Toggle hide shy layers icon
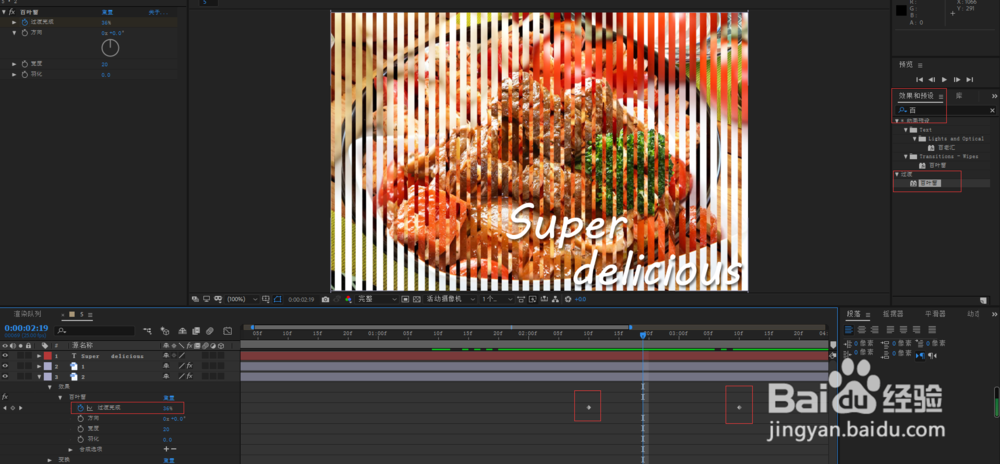The image size is (1000, 464). (182, 331)
